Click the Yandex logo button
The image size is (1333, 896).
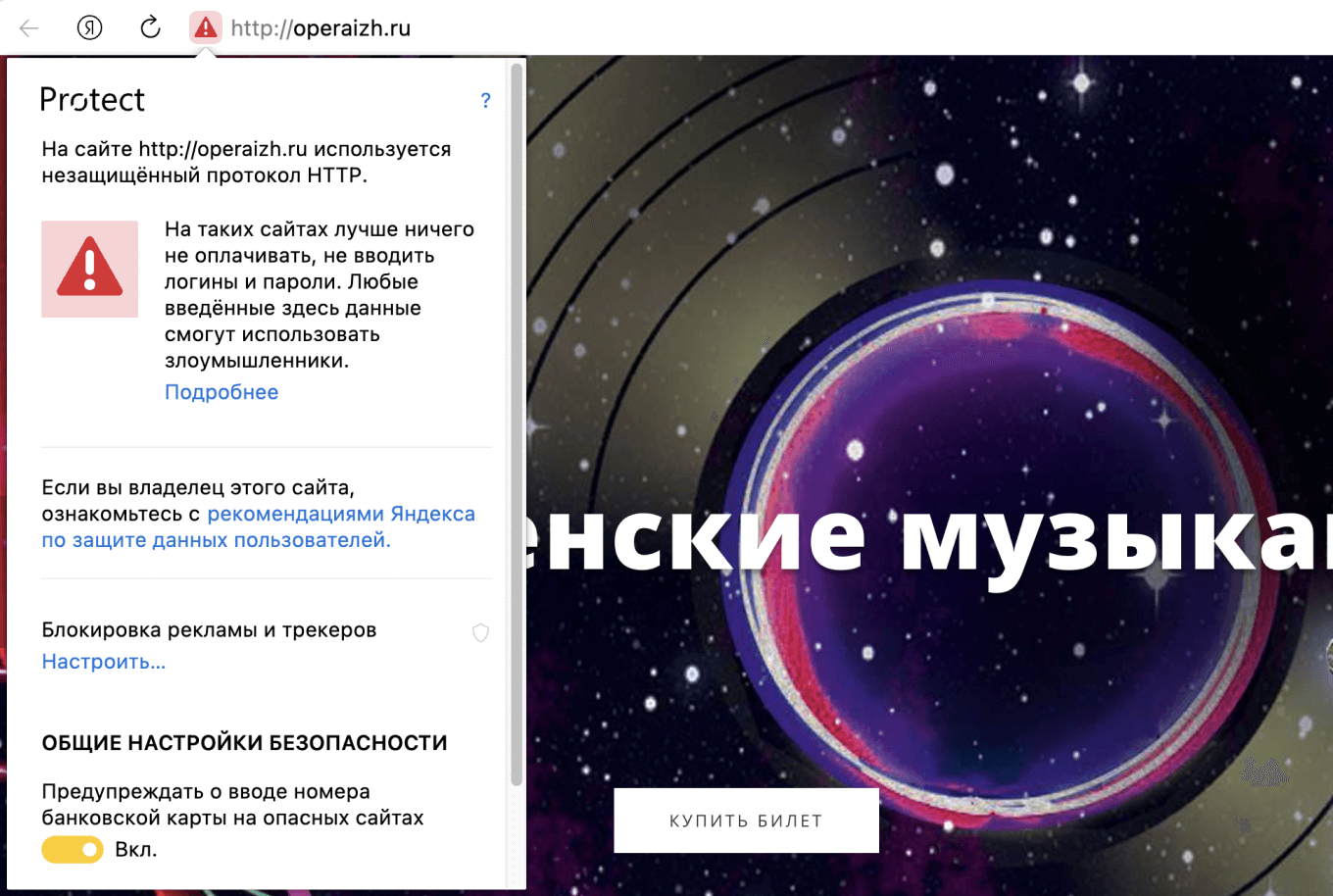click(88, 27)
